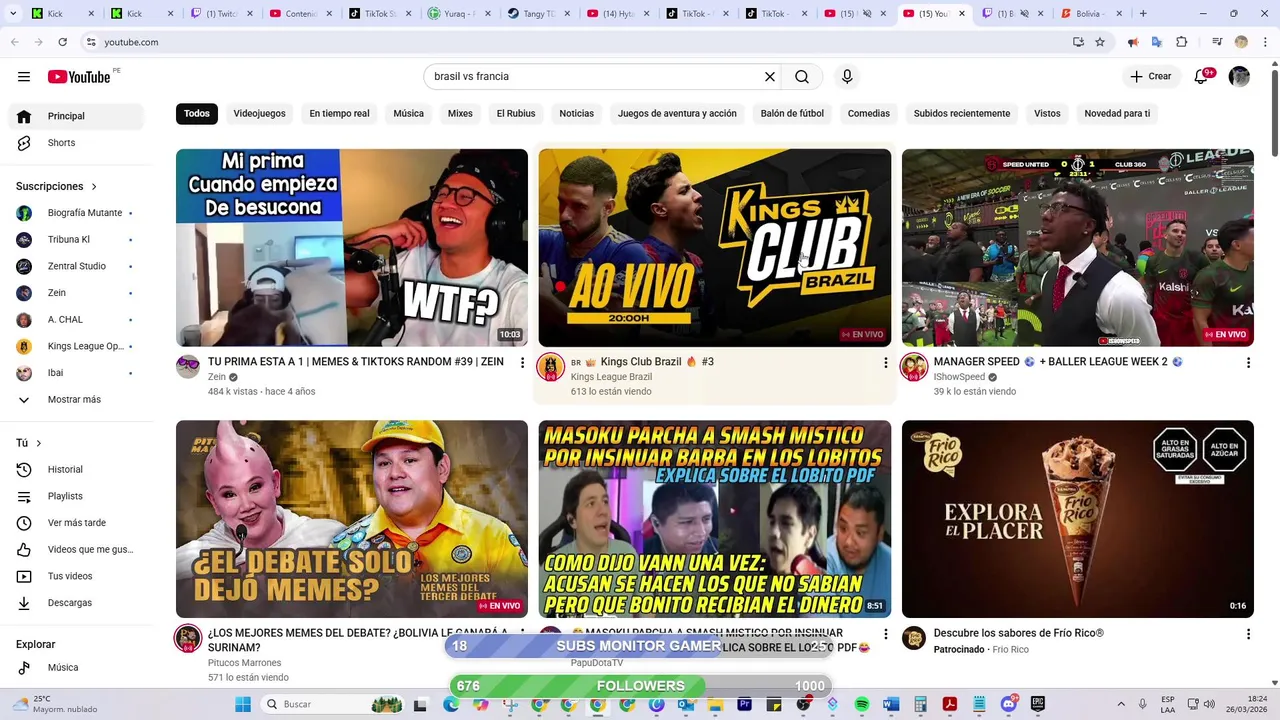The width and height of the screenshot is (1280, 720).
Task: Open the Frío Rico ice cream thumbnail
Action: click(1078, 519)
